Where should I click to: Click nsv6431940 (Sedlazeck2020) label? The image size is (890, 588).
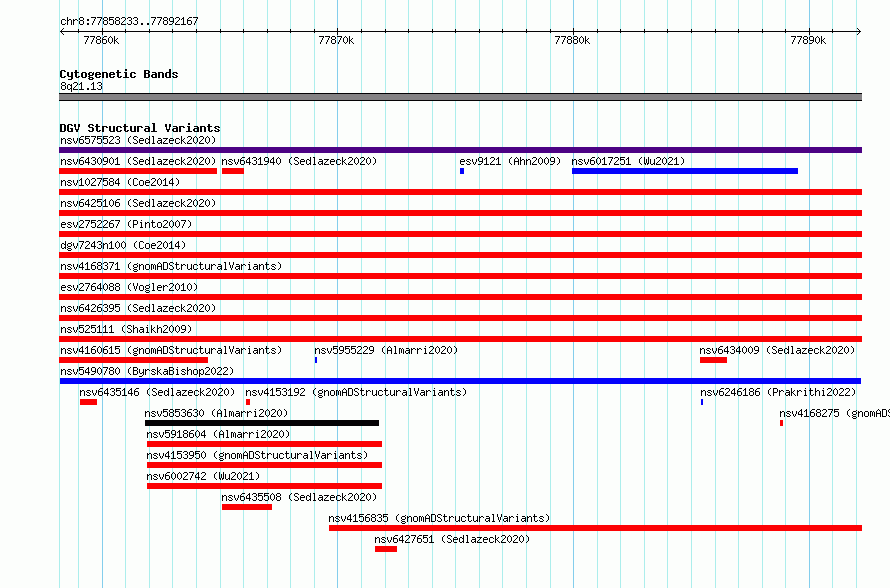(x=299, y=161)
